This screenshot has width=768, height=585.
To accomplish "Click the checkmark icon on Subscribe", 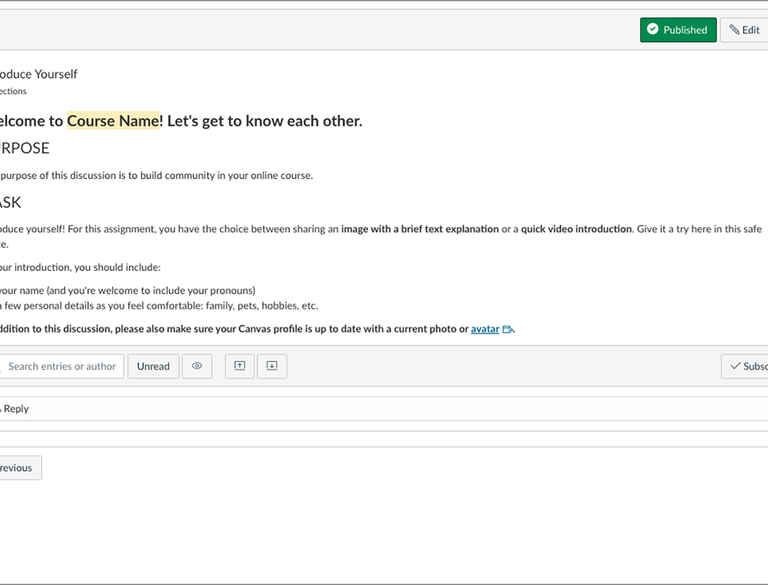I will coord(735,366).
